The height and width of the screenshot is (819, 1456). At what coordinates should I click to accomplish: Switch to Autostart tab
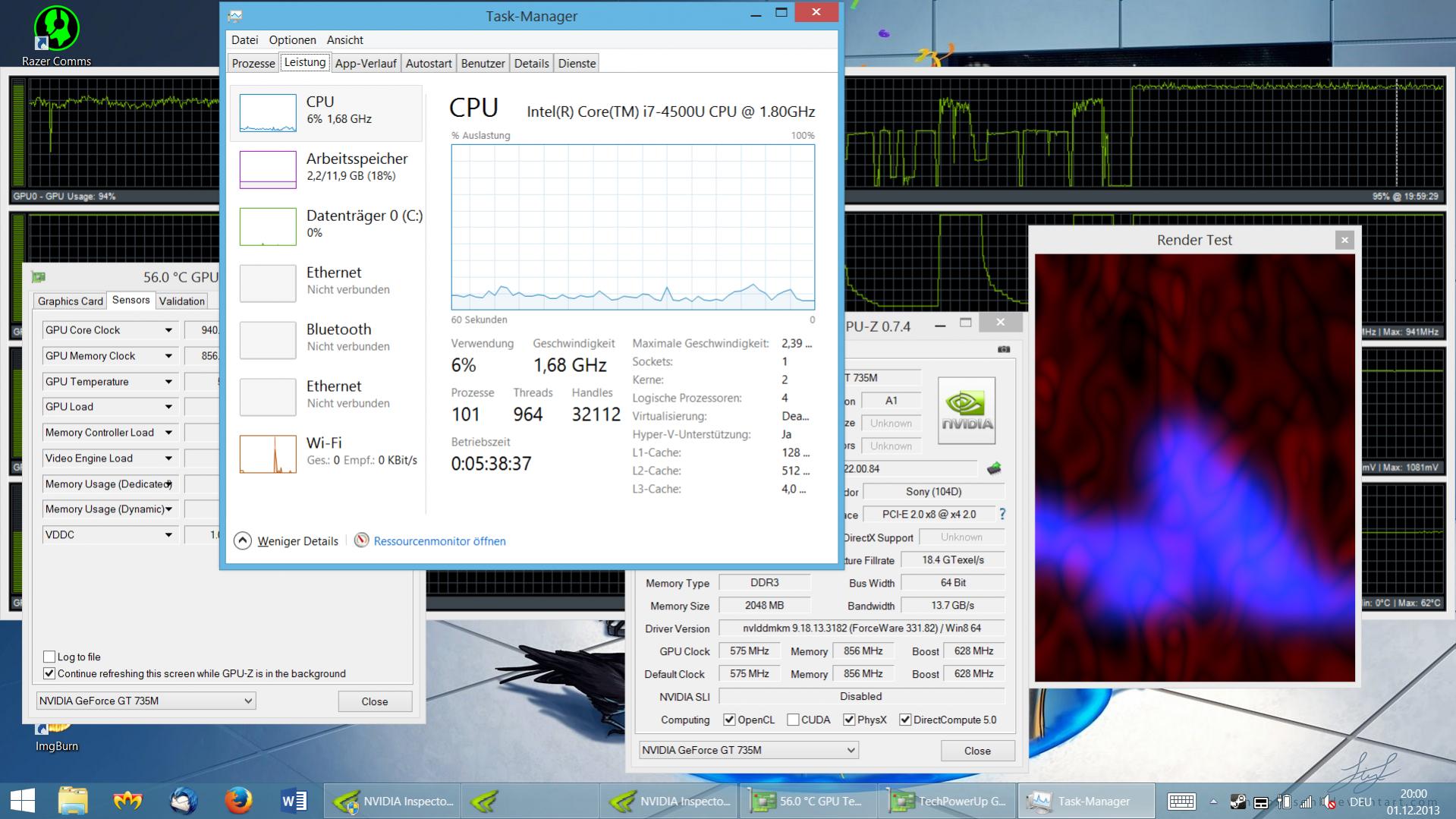[x=429, y=63]
